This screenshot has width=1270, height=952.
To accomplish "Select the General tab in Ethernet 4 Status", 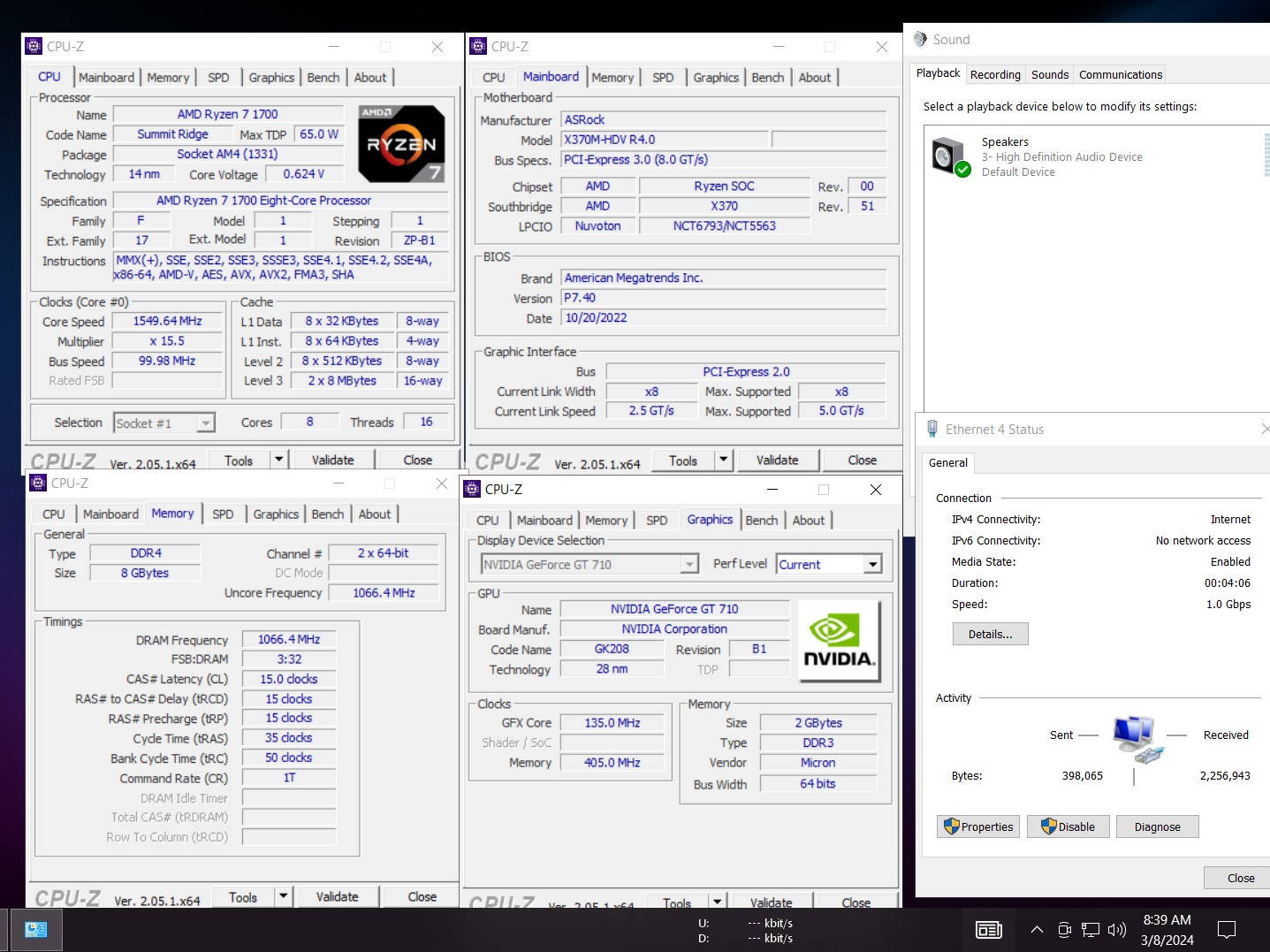I will point(948,463).
